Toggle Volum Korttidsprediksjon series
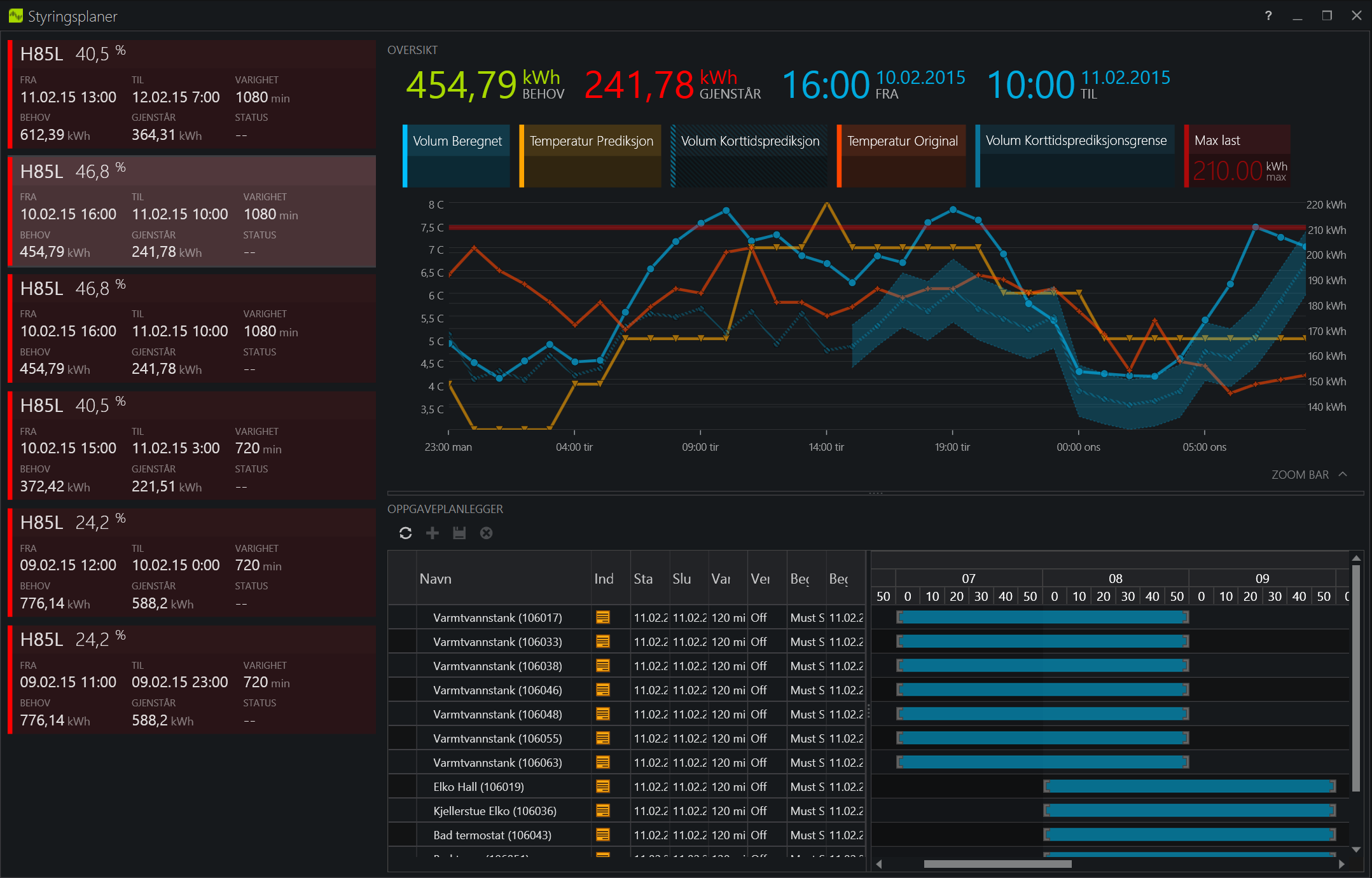This screenshot has width=1372, height=878. click(x=749, y=156)
